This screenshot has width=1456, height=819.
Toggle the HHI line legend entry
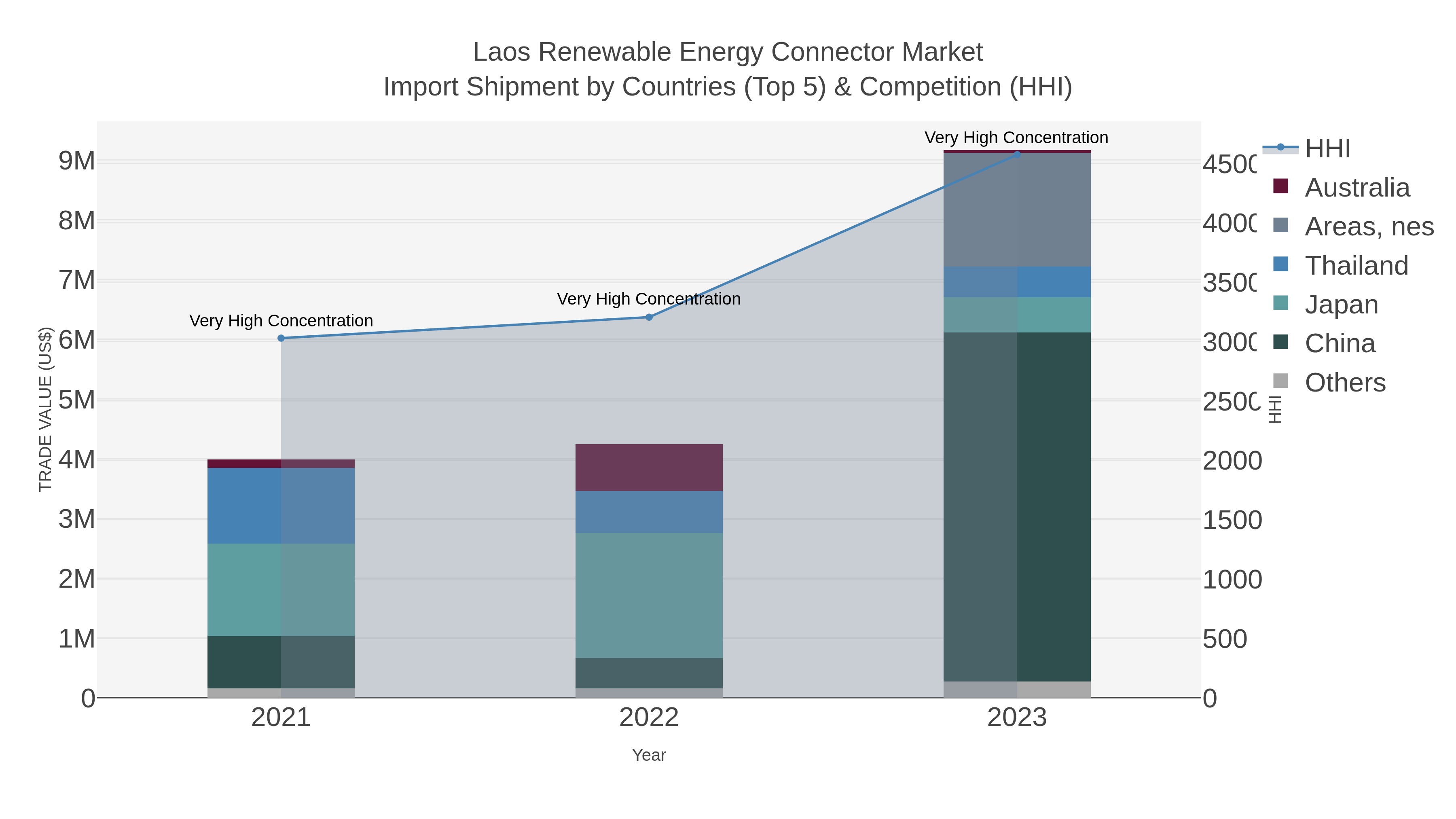[1306, 149]
